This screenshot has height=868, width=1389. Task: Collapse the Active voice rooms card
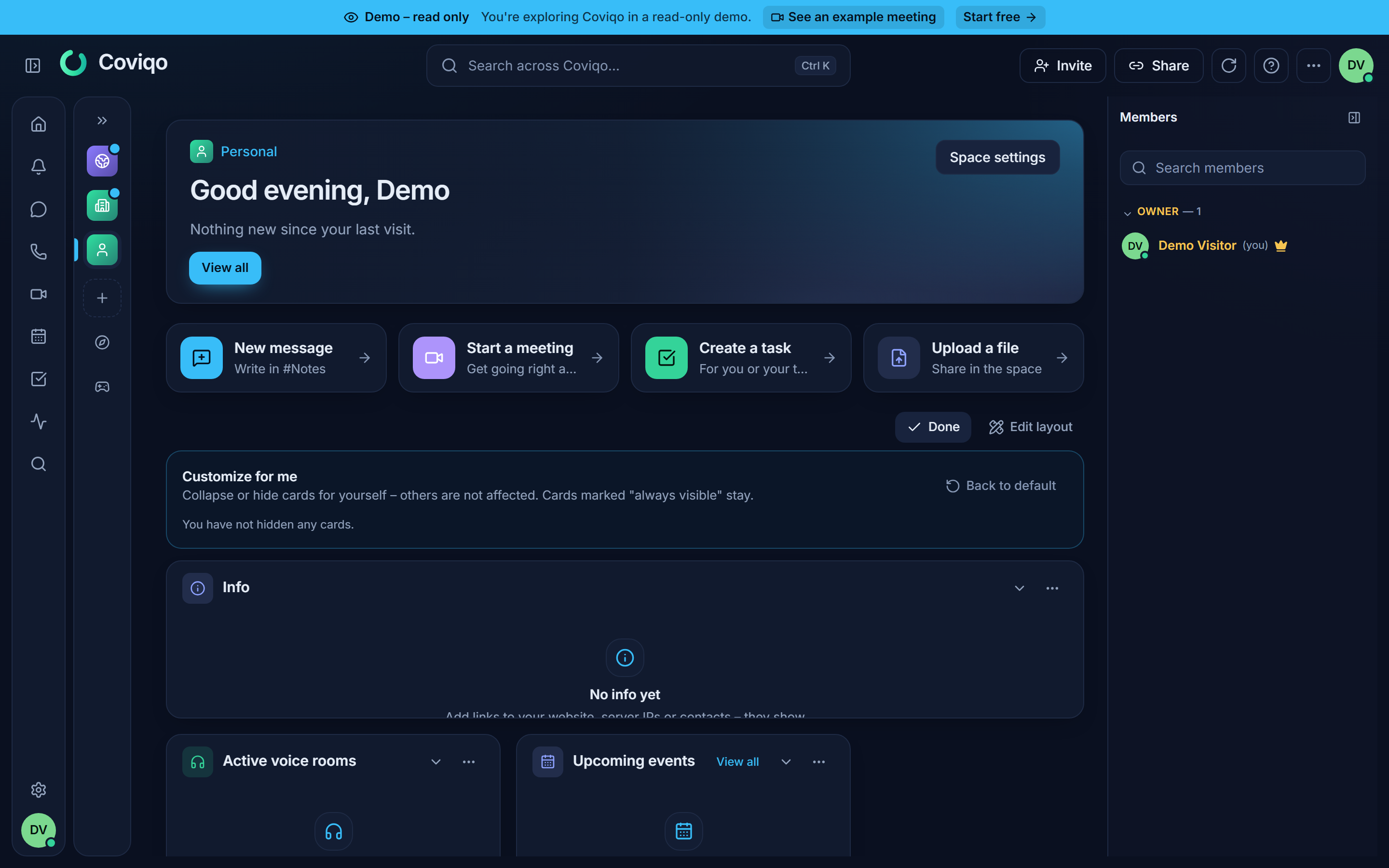436,762
